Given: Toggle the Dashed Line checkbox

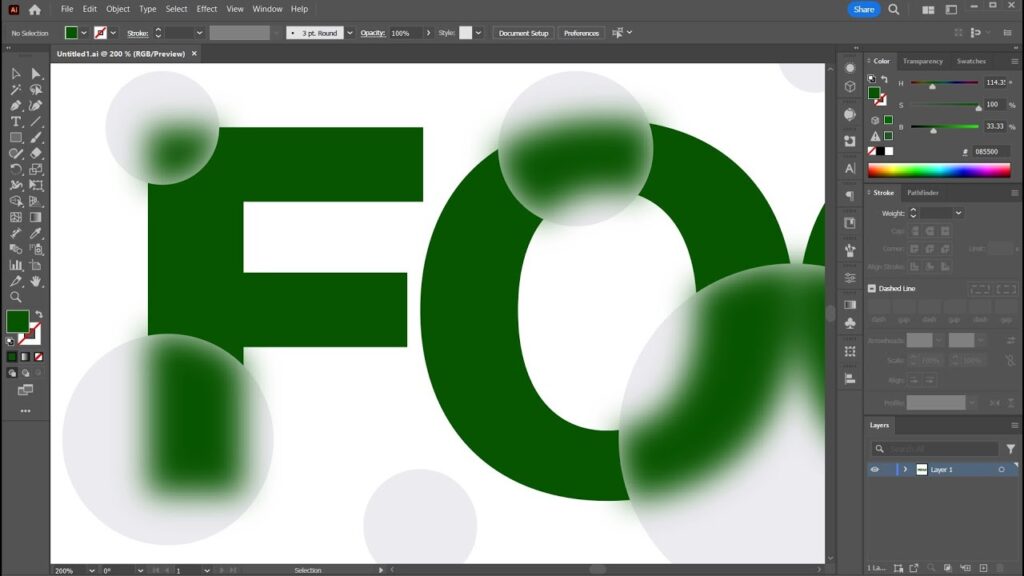Looking at the screenshot, I should tap(872, 288).
